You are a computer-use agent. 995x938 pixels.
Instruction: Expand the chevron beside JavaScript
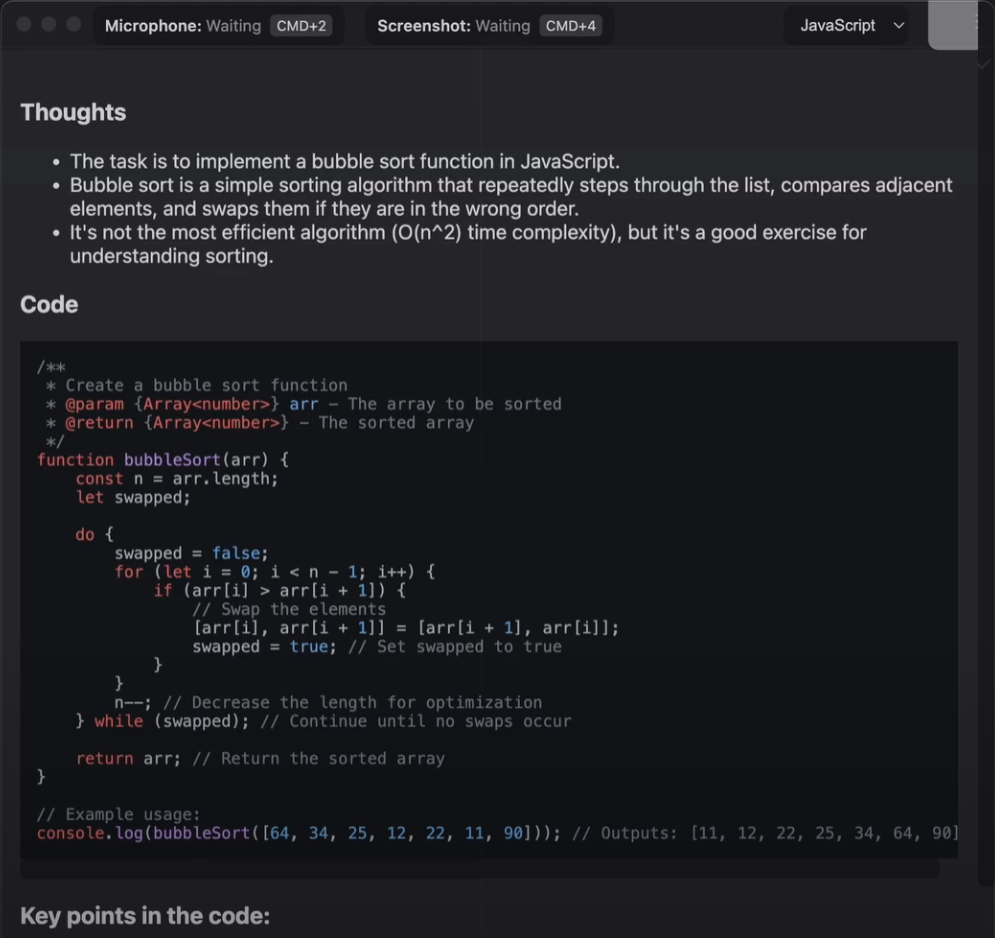[898, 26]
